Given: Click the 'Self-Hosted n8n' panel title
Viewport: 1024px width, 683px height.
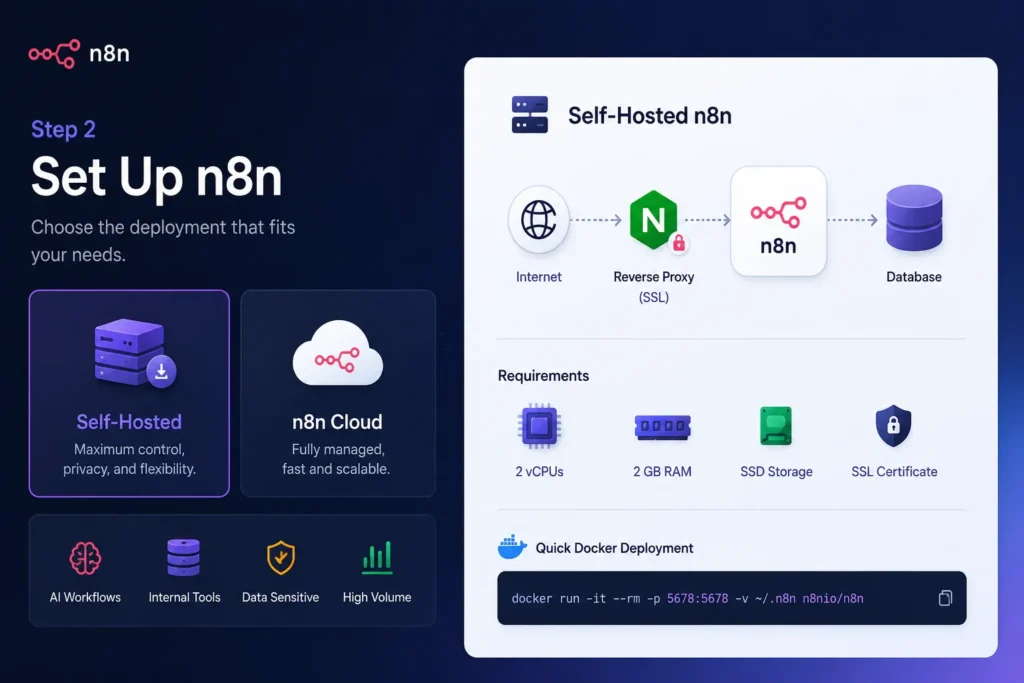Looking at the screenshot, I should [650, 116].
